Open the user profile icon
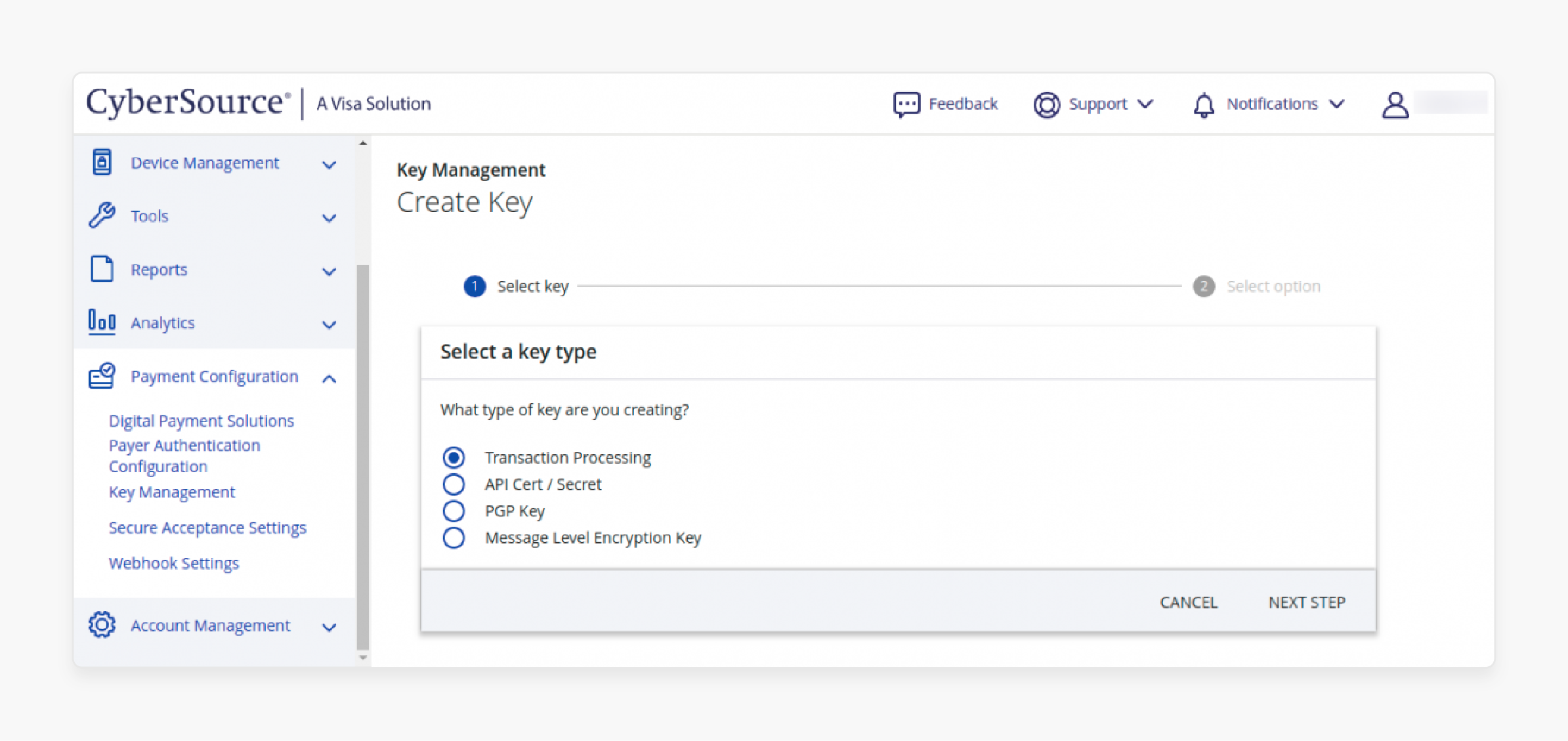 tap(1395, 104)
